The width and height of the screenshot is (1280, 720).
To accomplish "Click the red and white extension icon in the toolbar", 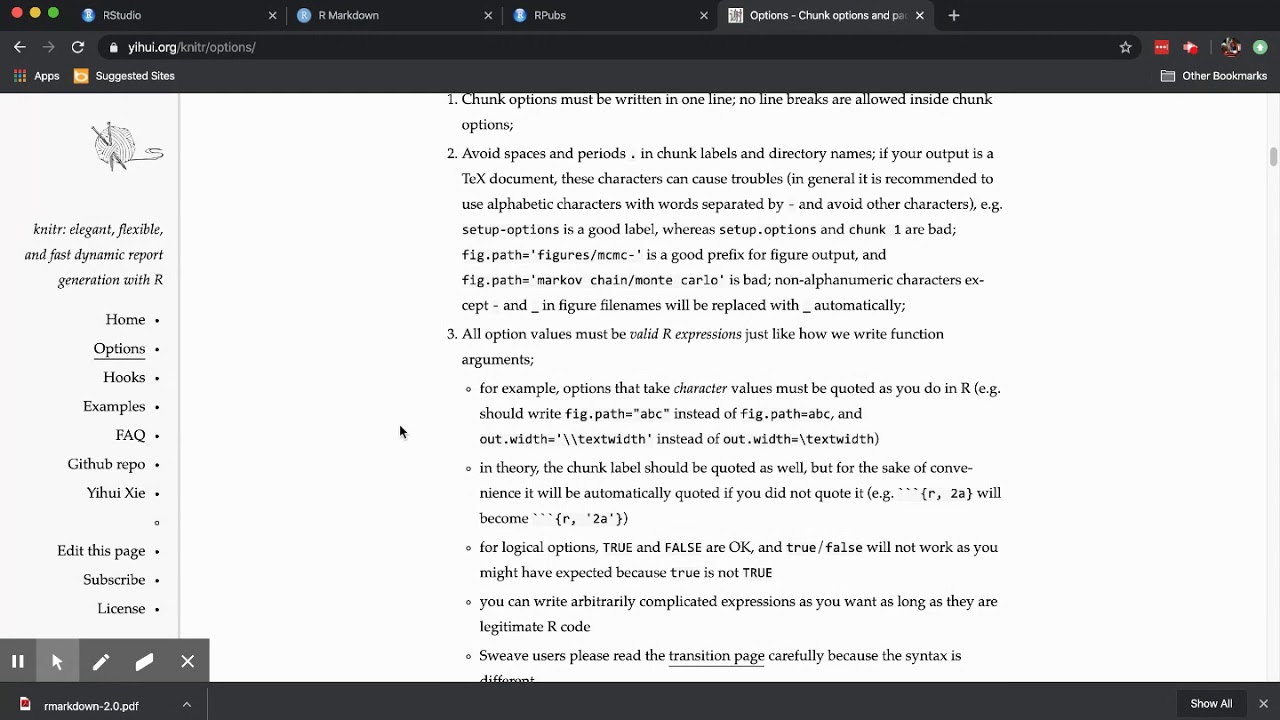I will tap(1190, 47).
